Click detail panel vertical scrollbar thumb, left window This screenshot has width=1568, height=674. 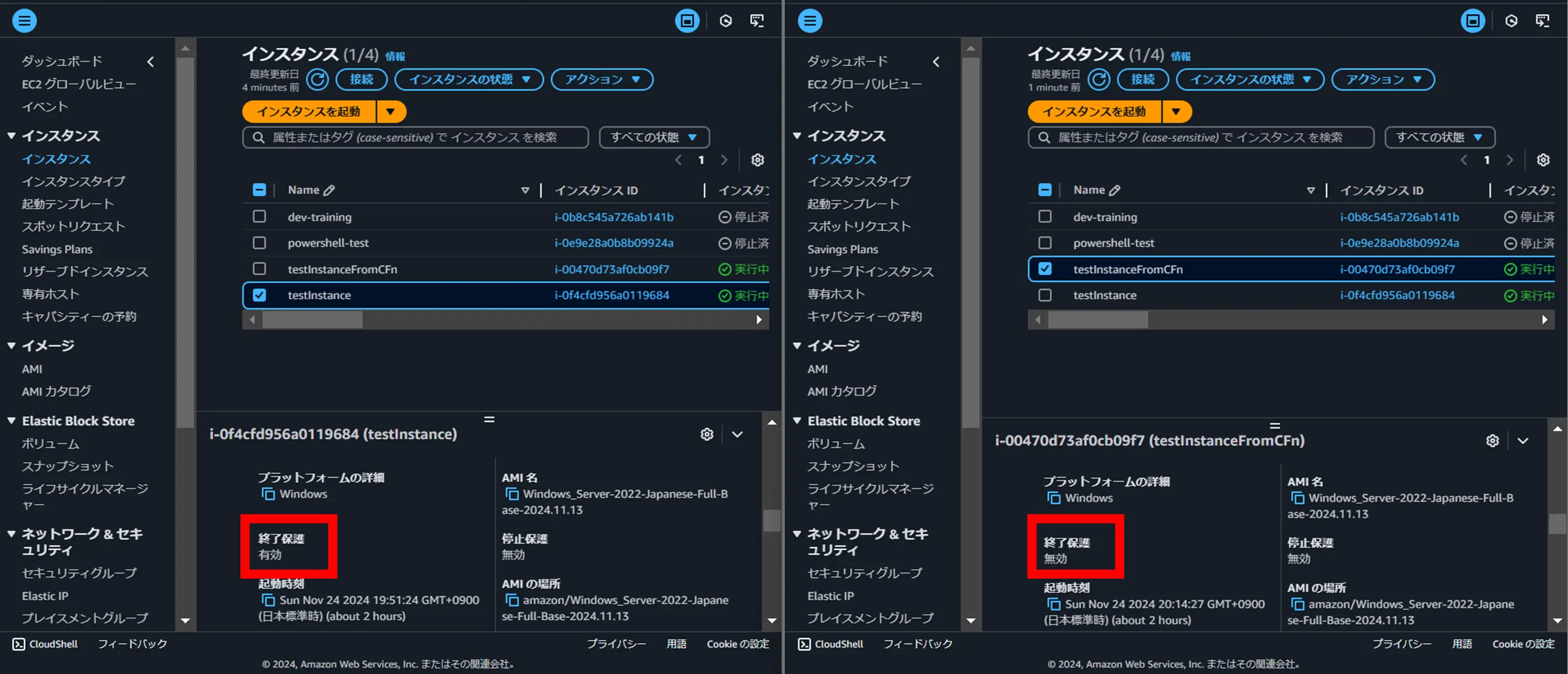tap(772, 520)
